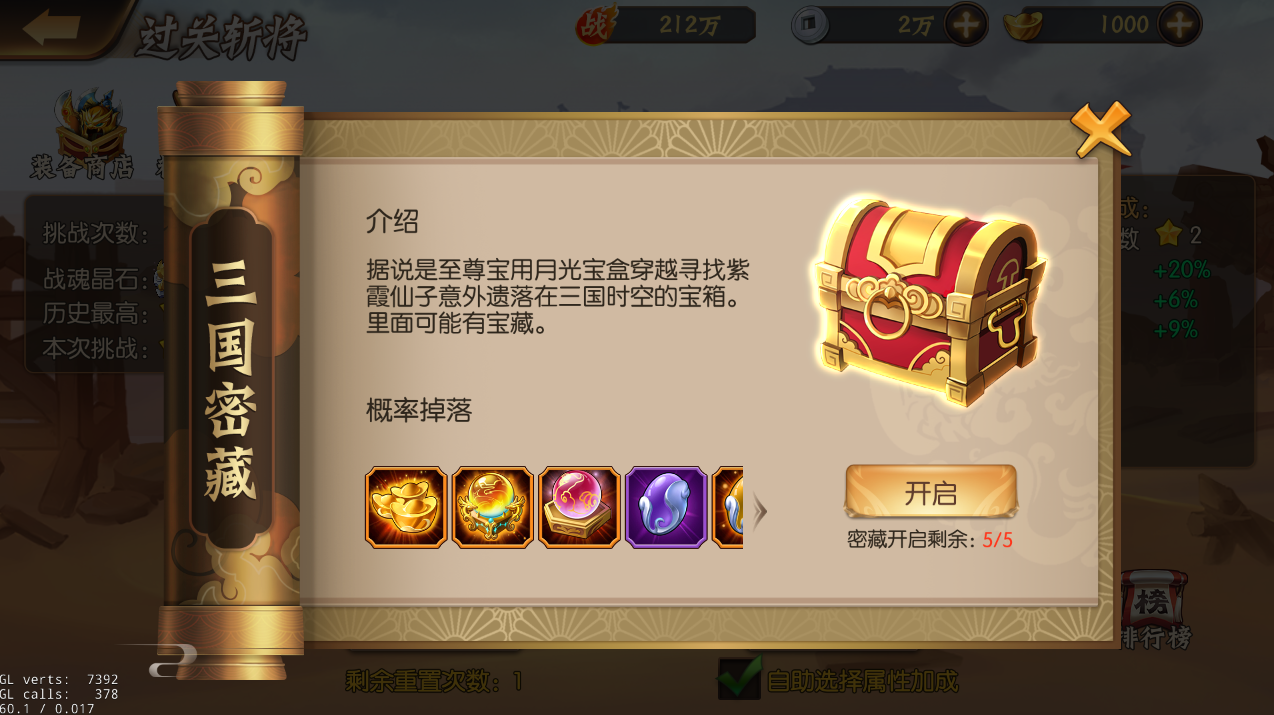Click the silver coin currency icon
Screen dimensions: 1274x715
[x=809, y=25]
